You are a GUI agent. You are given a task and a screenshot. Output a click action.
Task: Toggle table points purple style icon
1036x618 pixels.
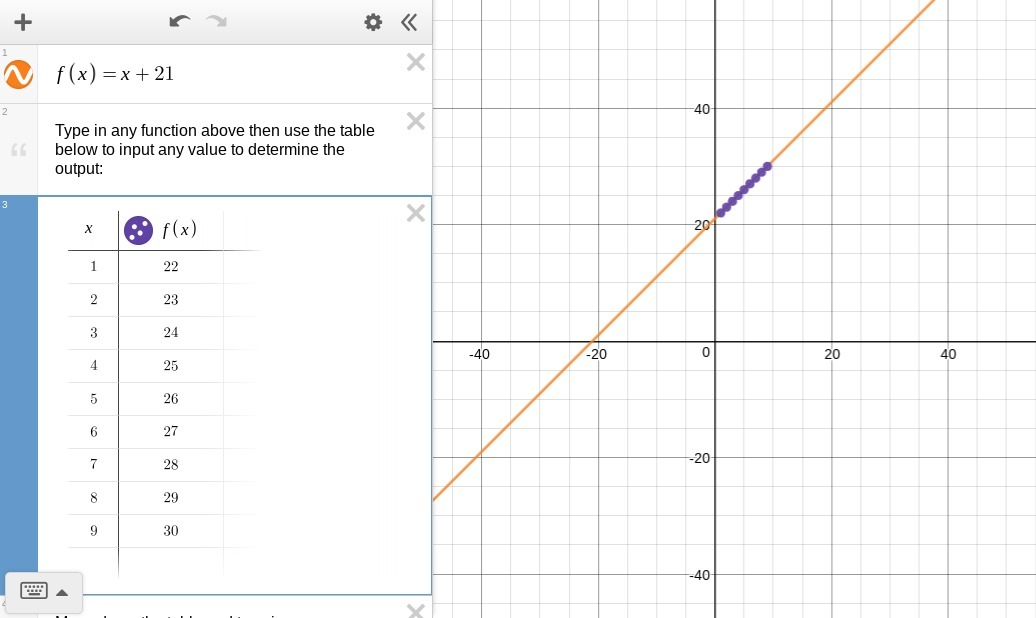[x=138, y=230]
